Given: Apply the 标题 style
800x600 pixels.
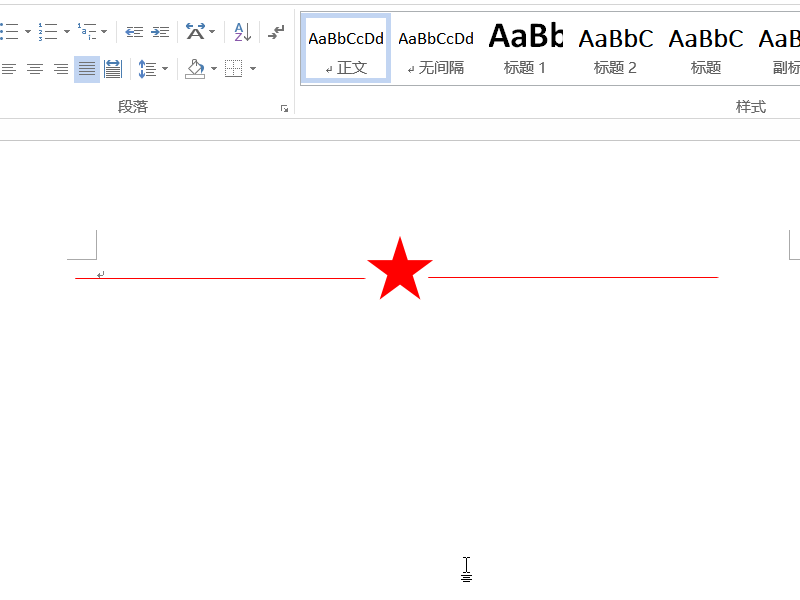Looking at the screenshot, I should tap(706, 49).
